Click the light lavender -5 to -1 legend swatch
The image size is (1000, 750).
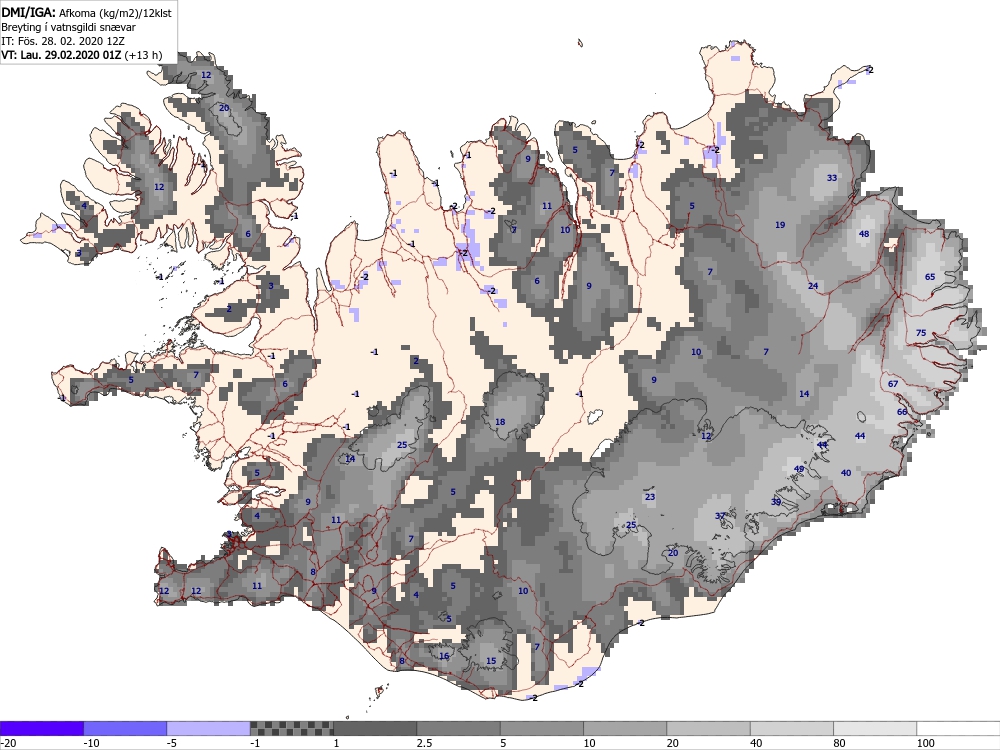[209, 728]
